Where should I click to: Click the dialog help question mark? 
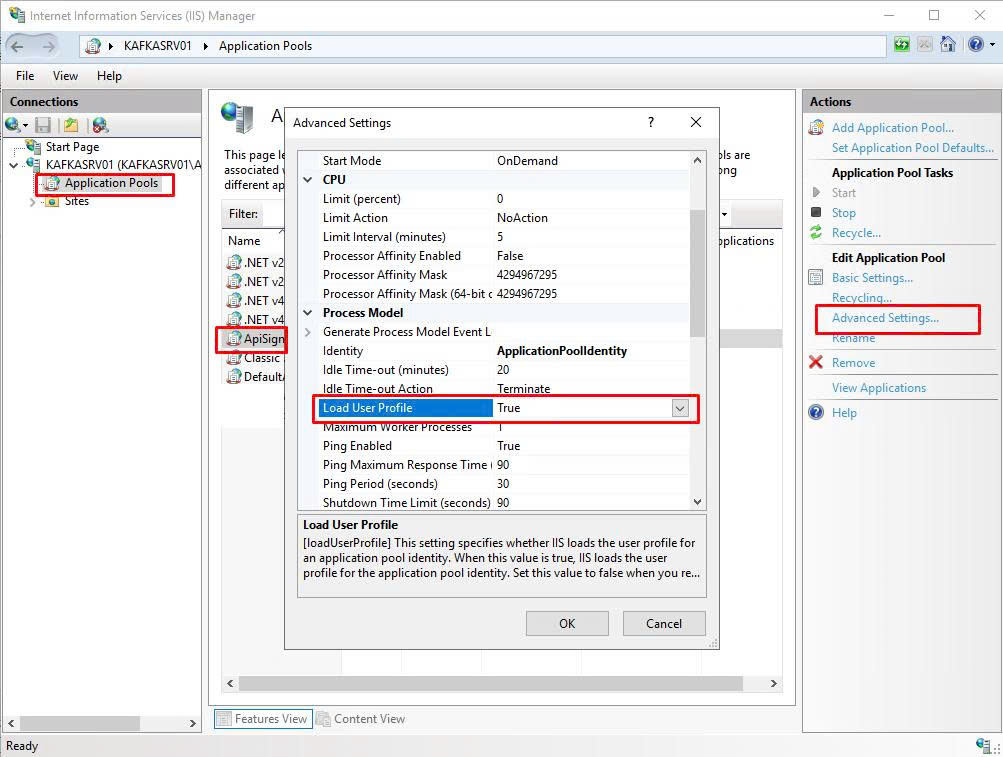[x=651, y=122]
